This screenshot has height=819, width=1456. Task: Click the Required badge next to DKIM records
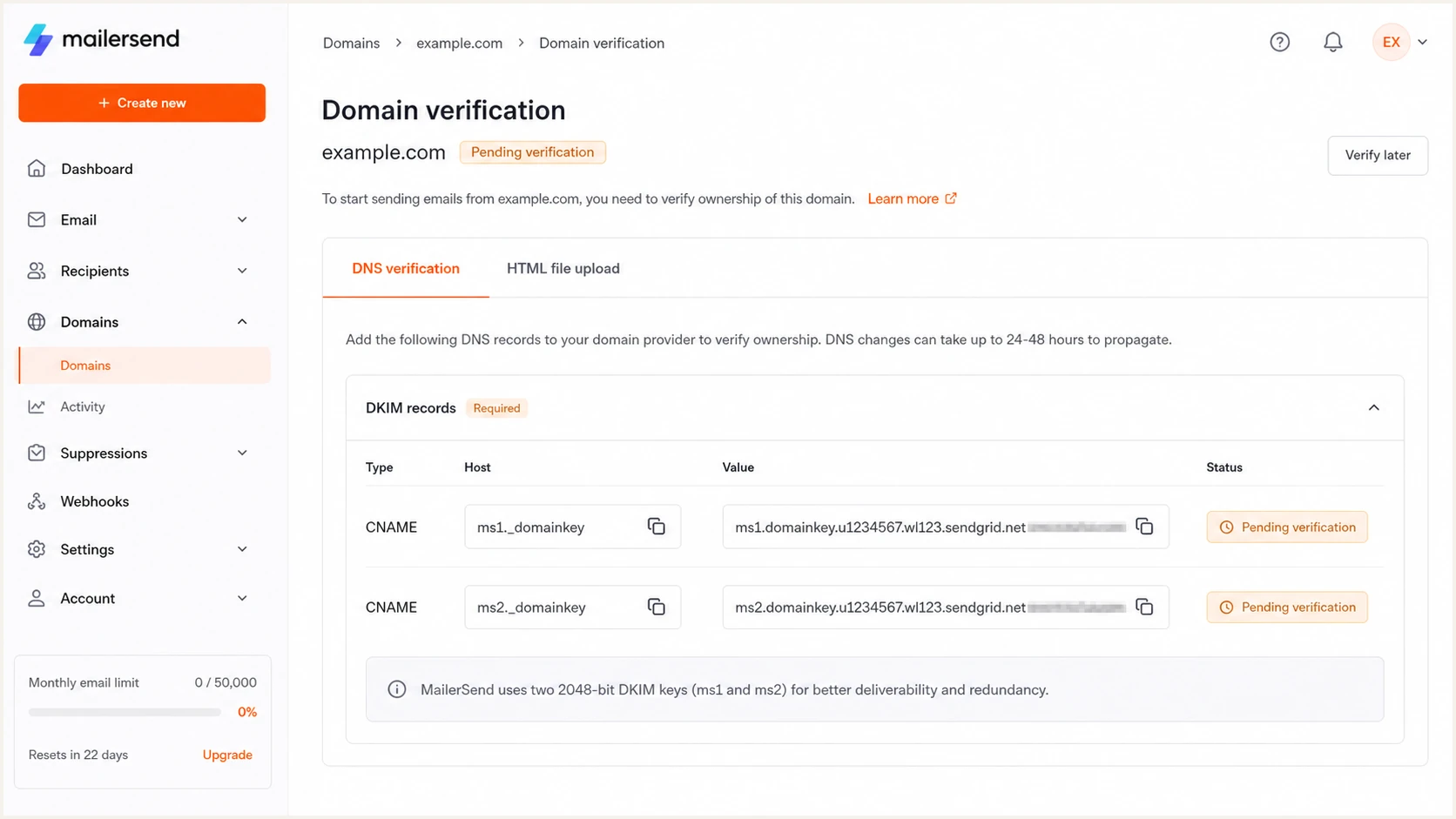pyautogui.click(x=496, y=408)
